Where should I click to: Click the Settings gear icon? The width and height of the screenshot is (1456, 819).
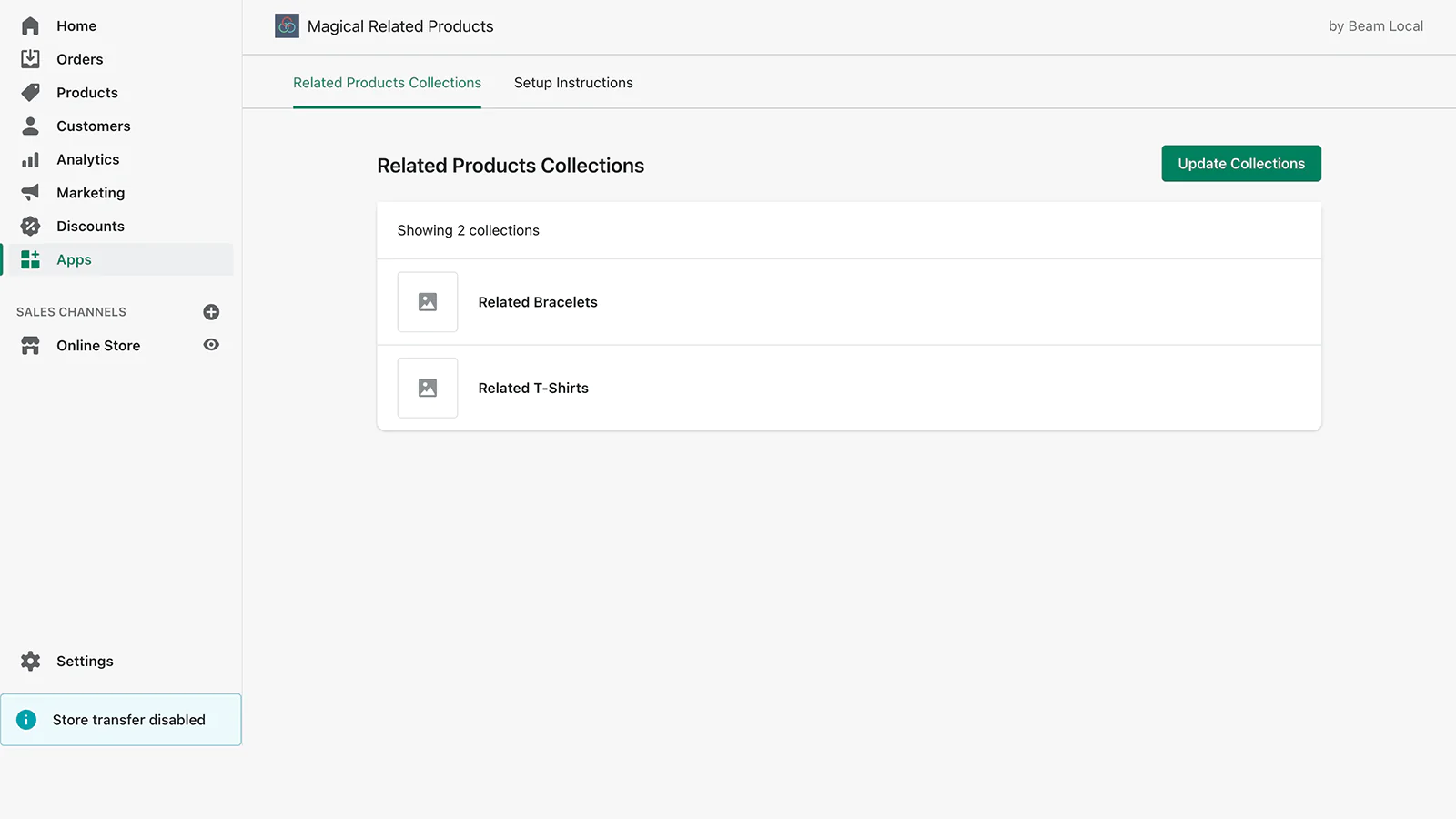(30, 661)
